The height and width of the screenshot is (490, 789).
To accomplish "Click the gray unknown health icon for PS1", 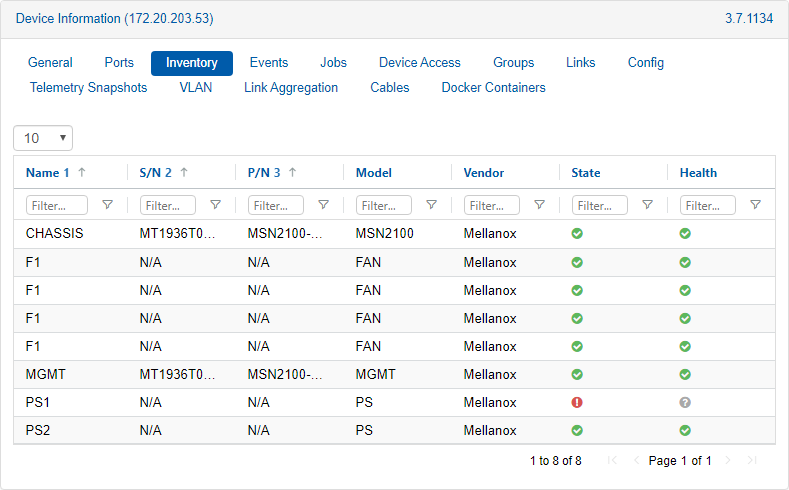I will (685, 403).
